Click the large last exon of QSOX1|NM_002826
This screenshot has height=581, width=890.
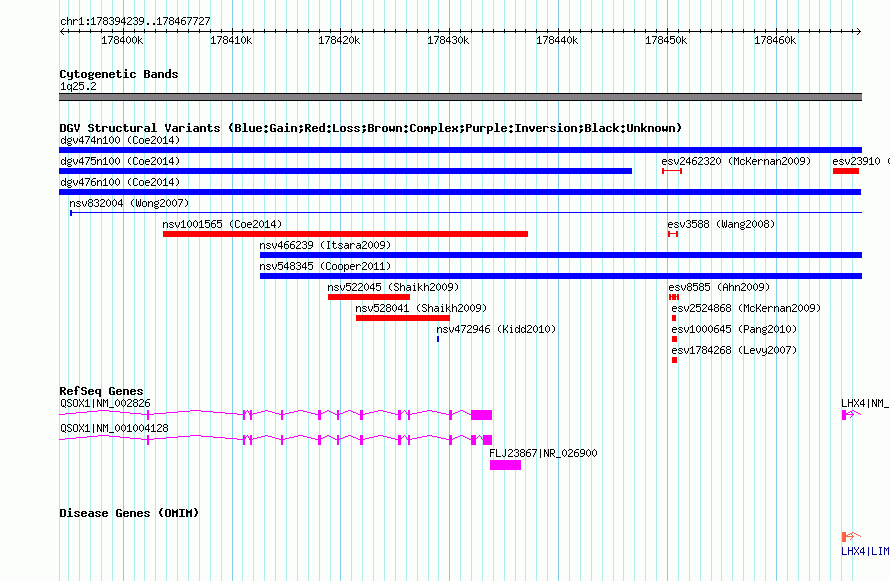(x=481, y=415)
